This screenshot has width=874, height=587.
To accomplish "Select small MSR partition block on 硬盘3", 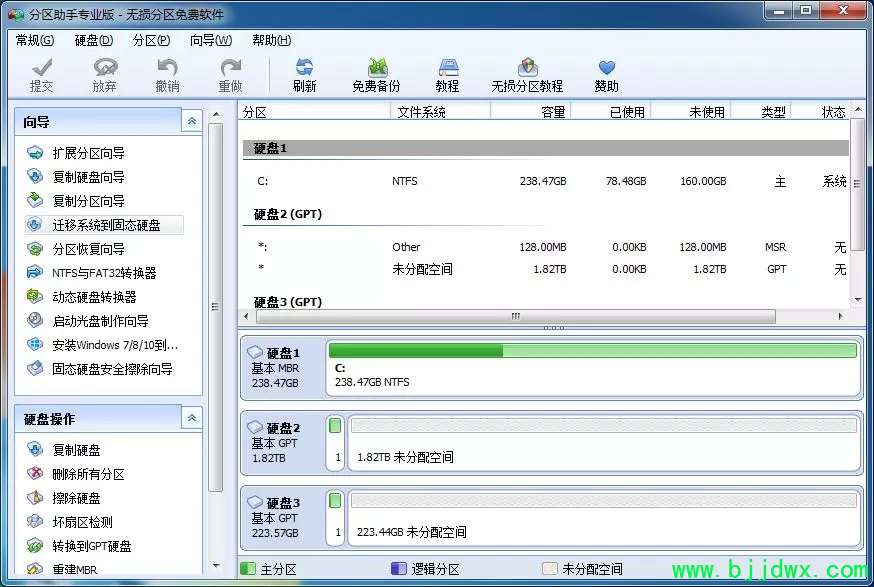I will coord(335,517).
